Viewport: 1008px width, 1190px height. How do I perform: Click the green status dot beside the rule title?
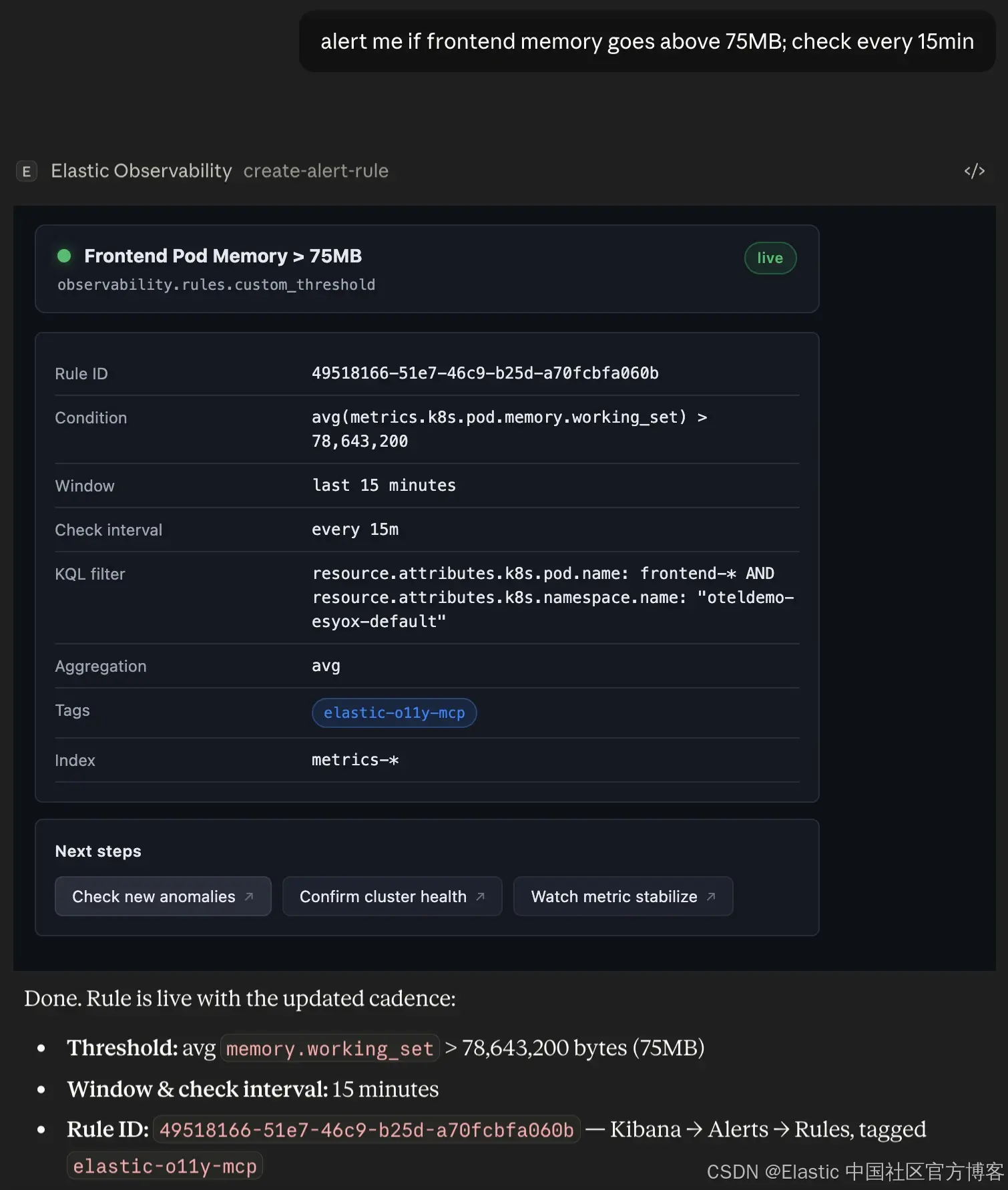[x=64, y=256]
